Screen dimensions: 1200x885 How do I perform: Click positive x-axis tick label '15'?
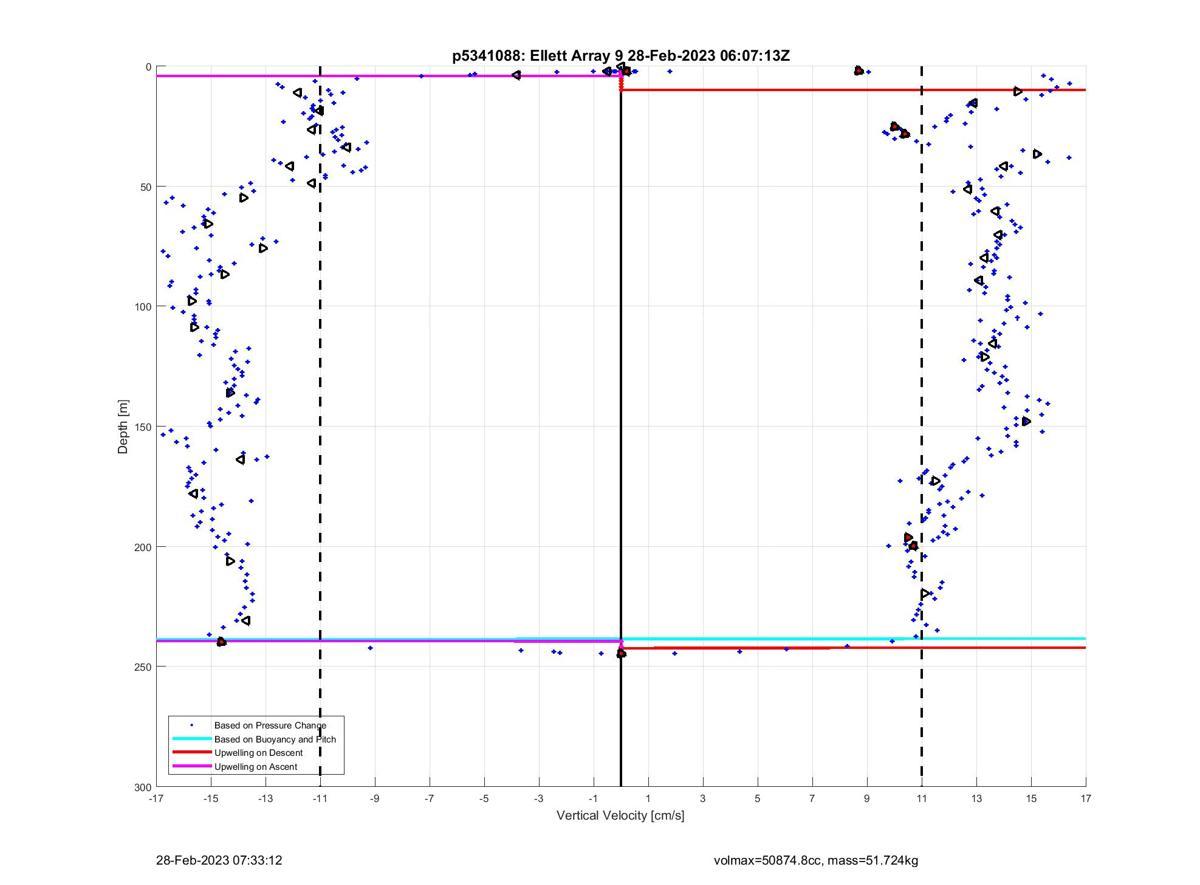pyautogui.click(x=1031, y=798)
